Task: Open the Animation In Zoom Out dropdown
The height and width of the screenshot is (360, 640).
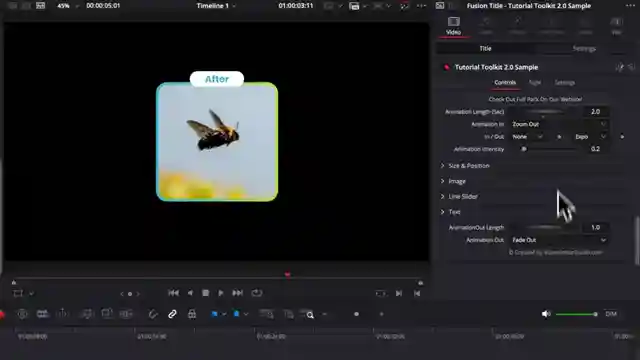Action: coord(558,124)
